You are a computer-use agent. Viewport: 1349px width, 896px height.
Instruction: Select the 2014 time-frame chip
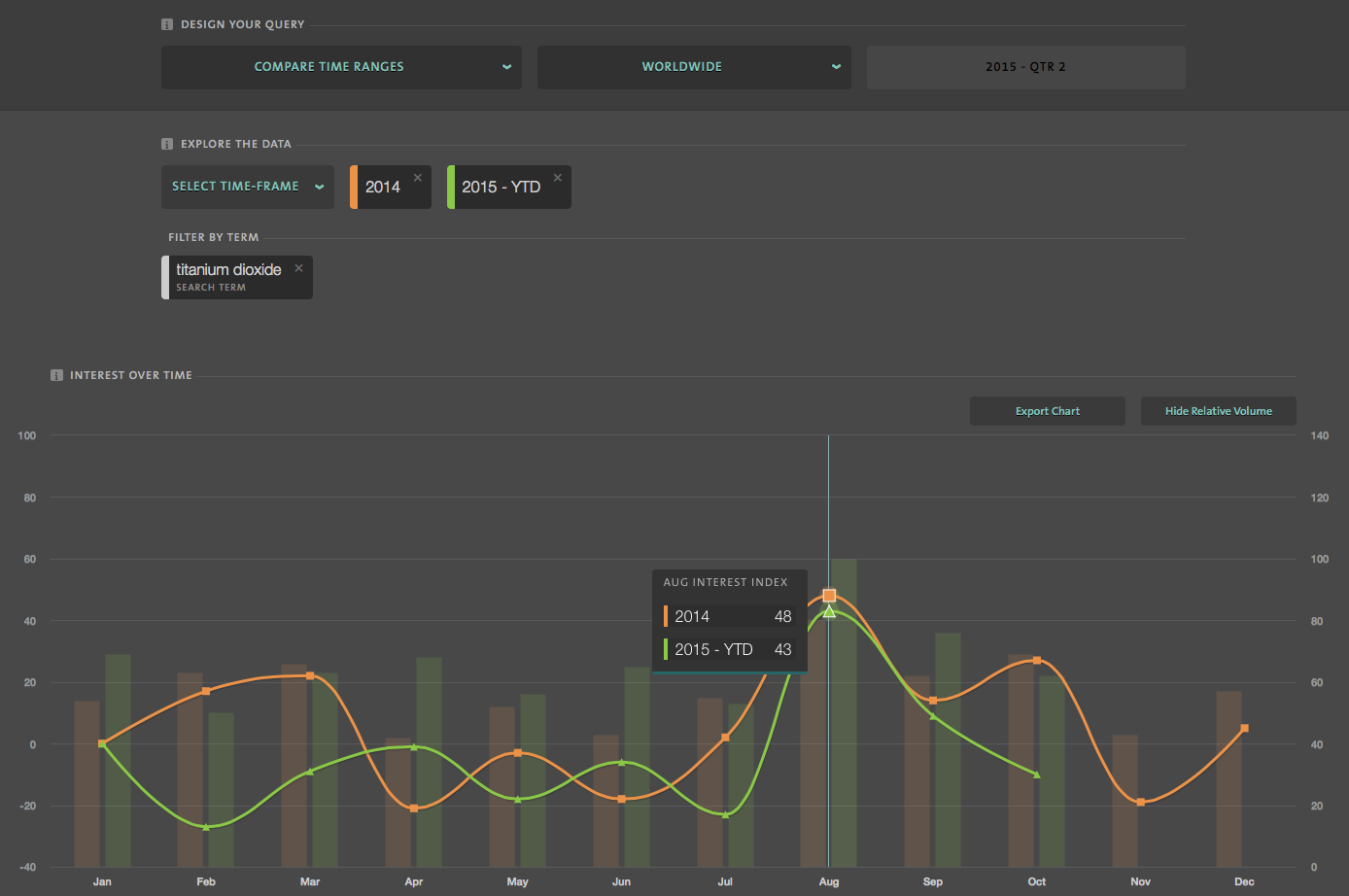[383, 188]
